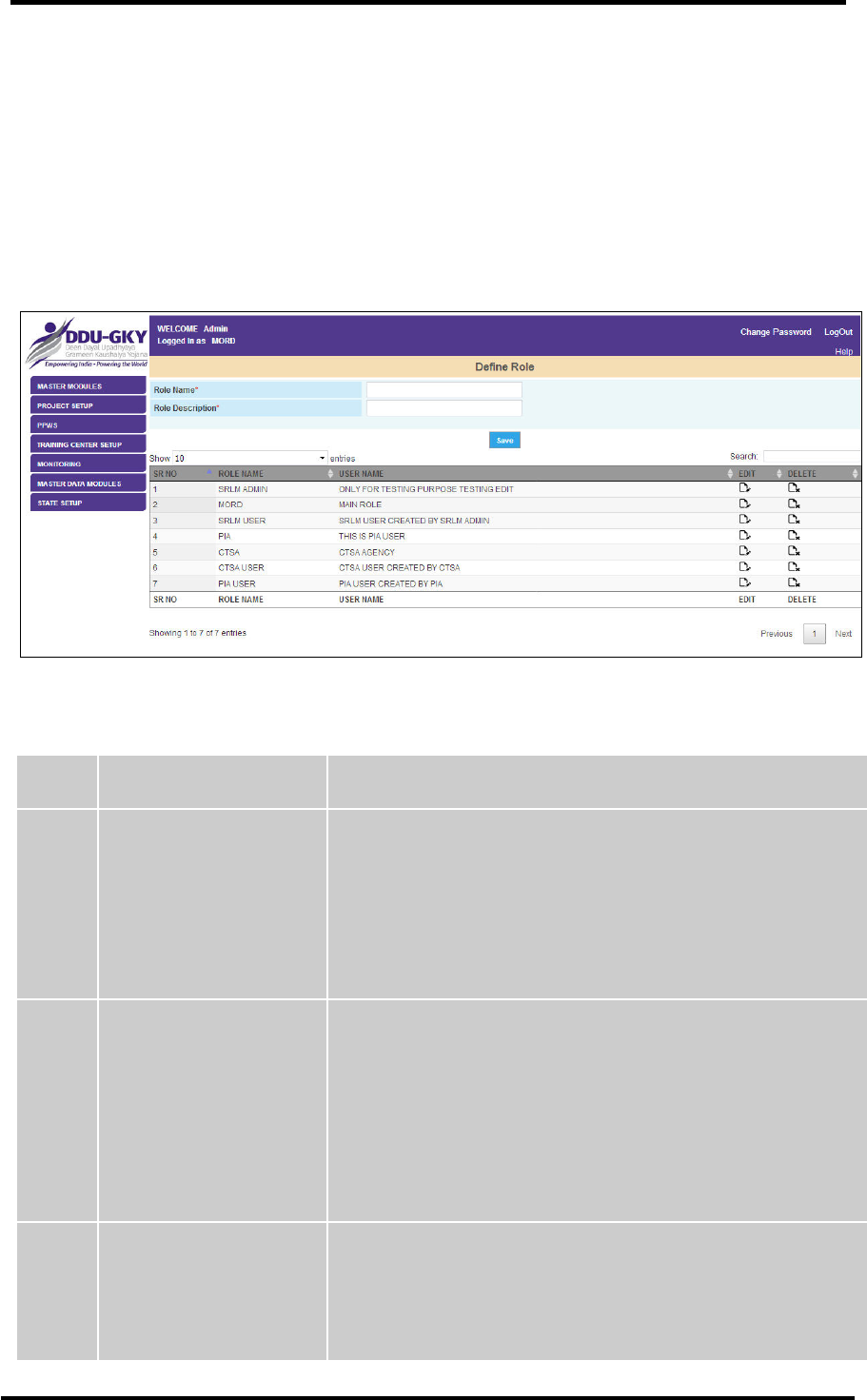The height and width of the screenshot is (1400, 867).
Task: Click edit icon for MORD role
Action: point(745,504)
